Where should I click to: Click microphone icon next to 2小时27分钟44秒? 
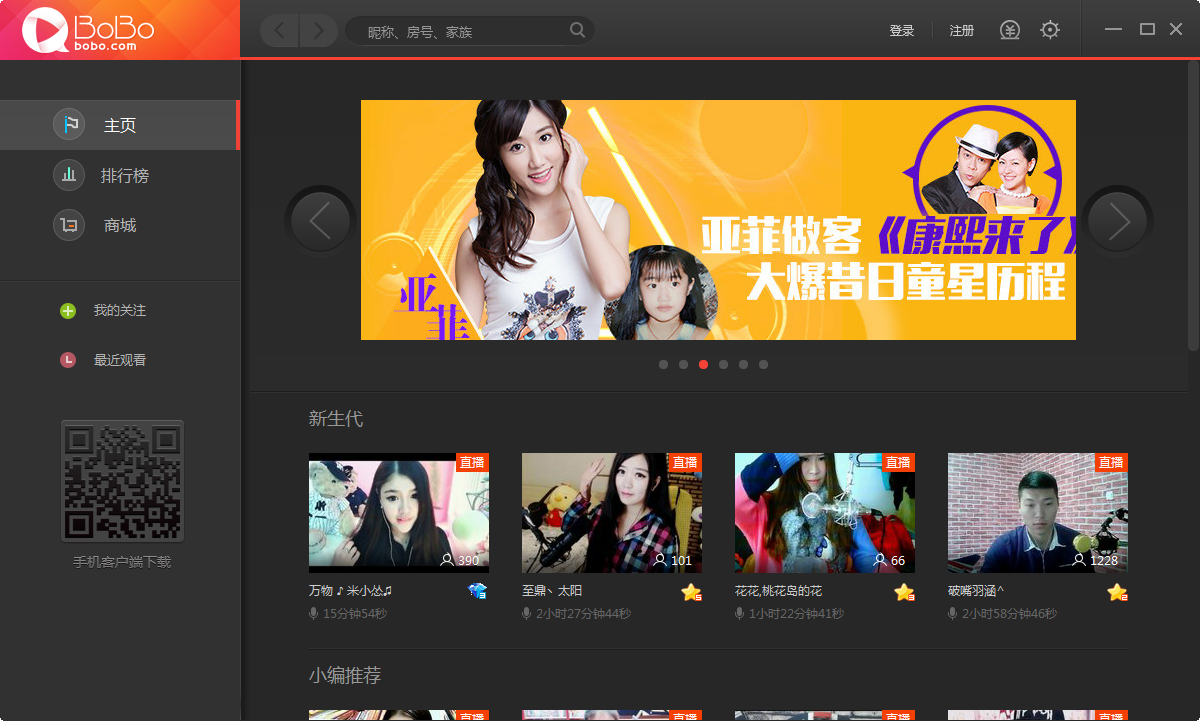point(527,613)
